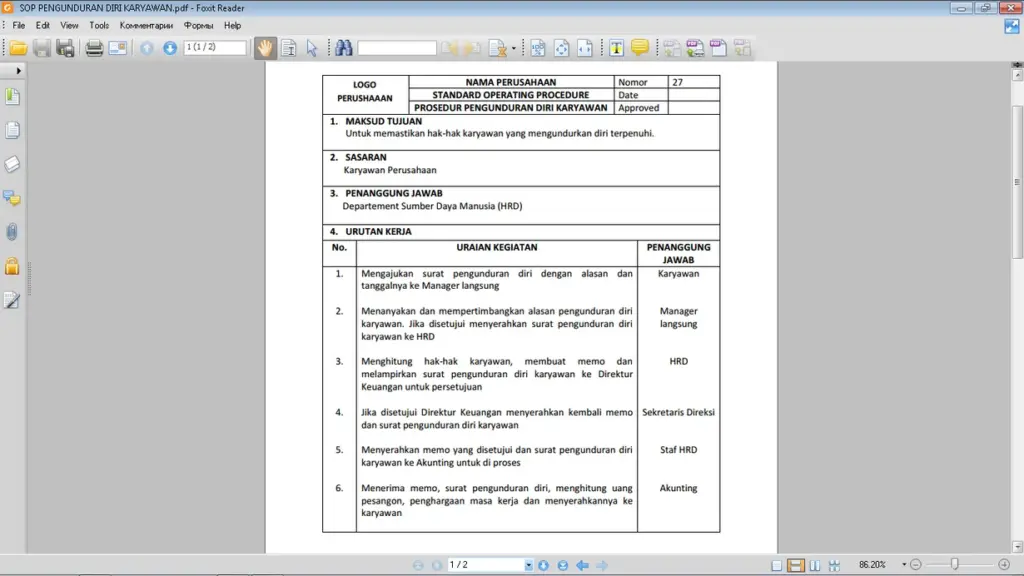Switch to continuous page view mode
The image size is (1024, 576).
click(795, 566)
